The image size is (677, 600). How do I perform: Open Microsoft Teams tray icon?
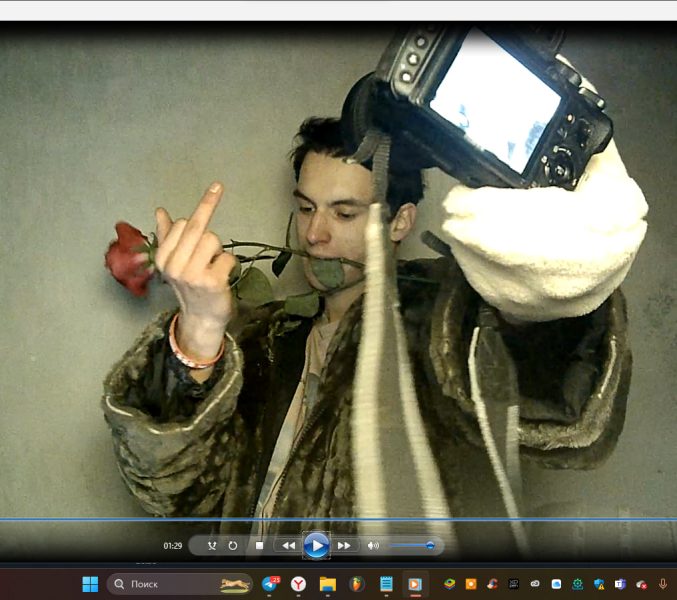pos(620,584)
